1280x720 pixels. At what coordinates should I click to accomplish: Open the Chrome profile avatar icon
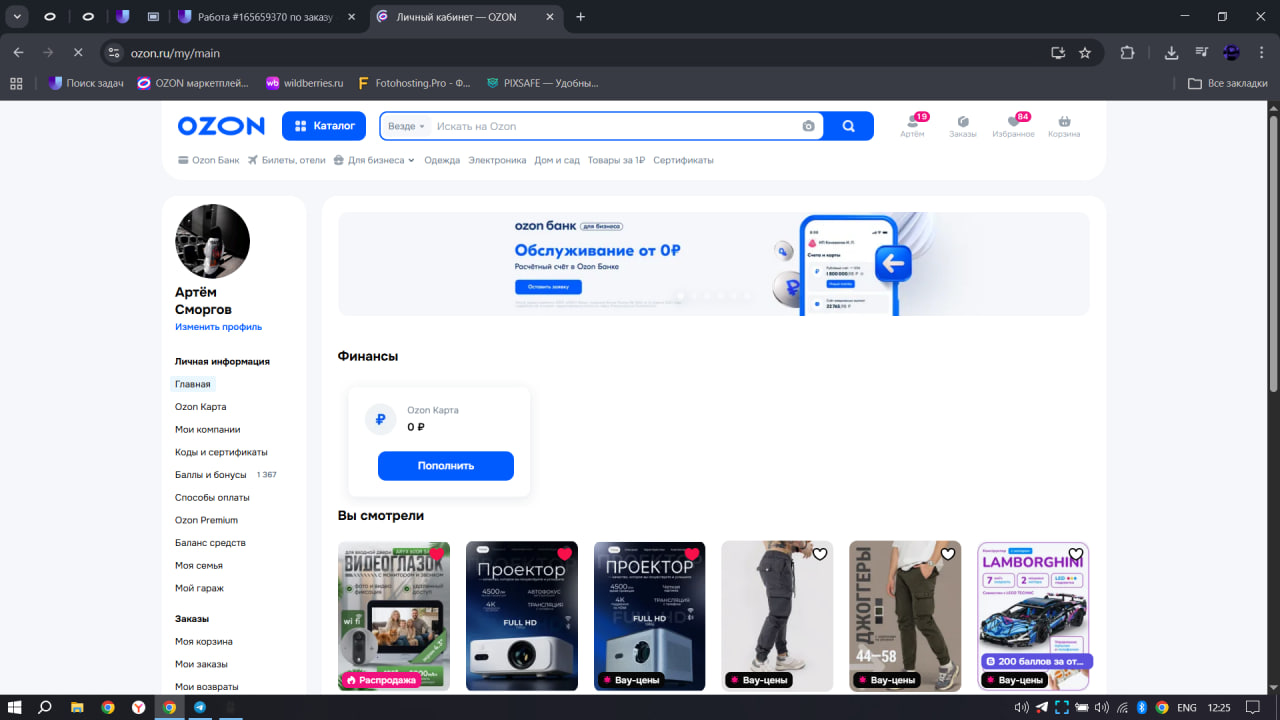(x=1232, y=53)
